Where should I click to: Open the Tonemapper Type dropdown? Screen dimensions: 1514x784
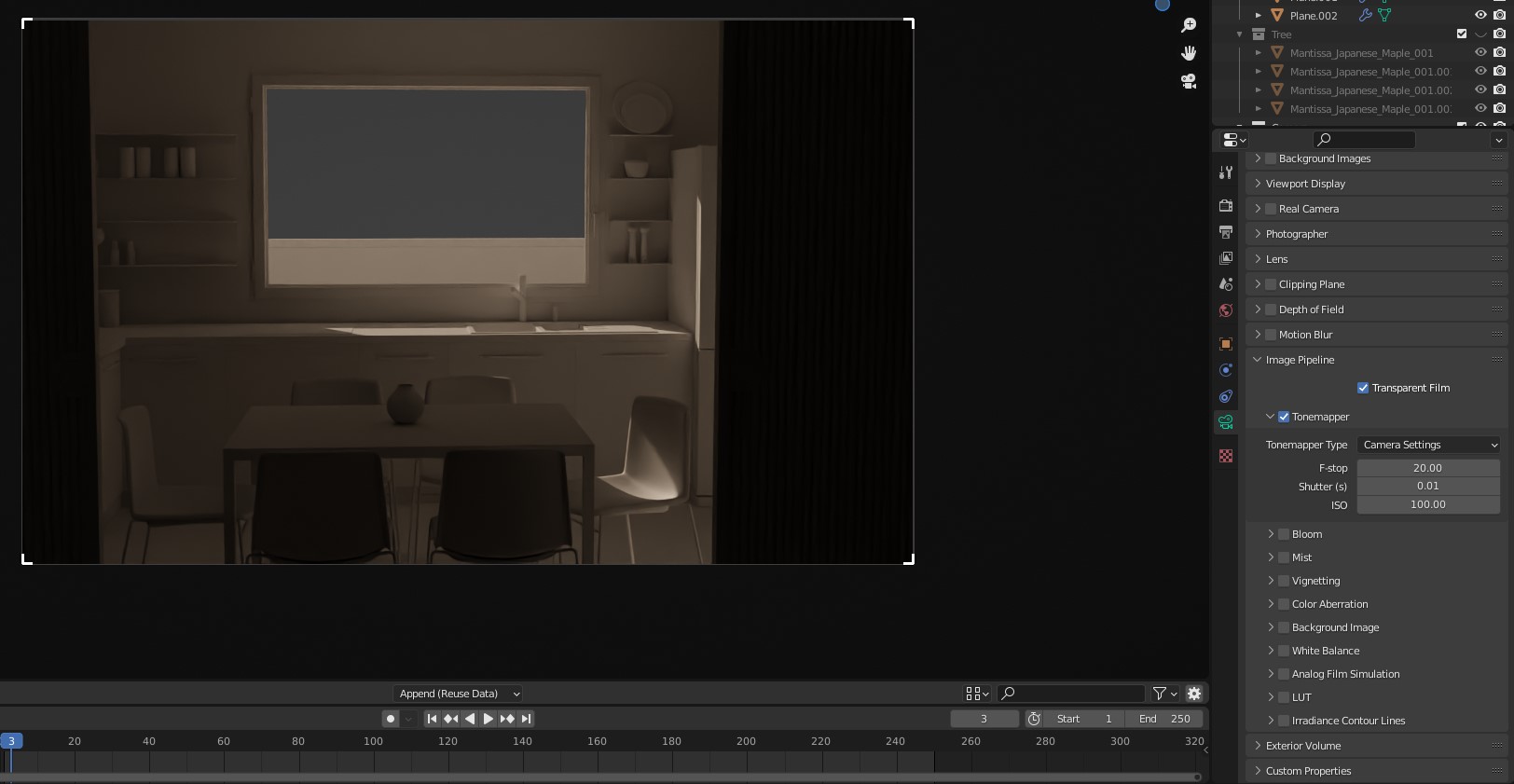coord(1428,445)
